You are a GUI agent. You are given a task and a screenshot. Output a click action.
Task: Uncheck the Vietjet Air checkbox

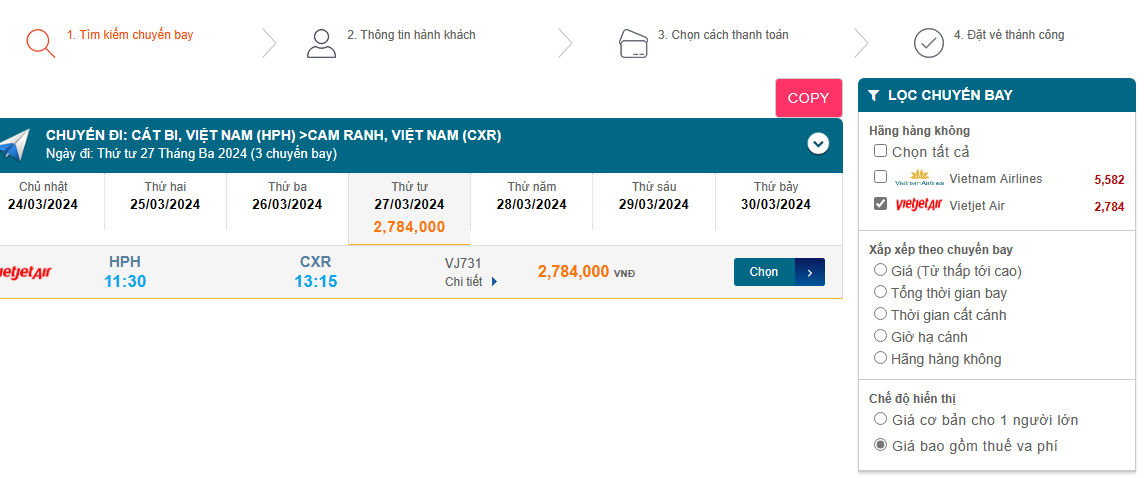tap(880, 204)
